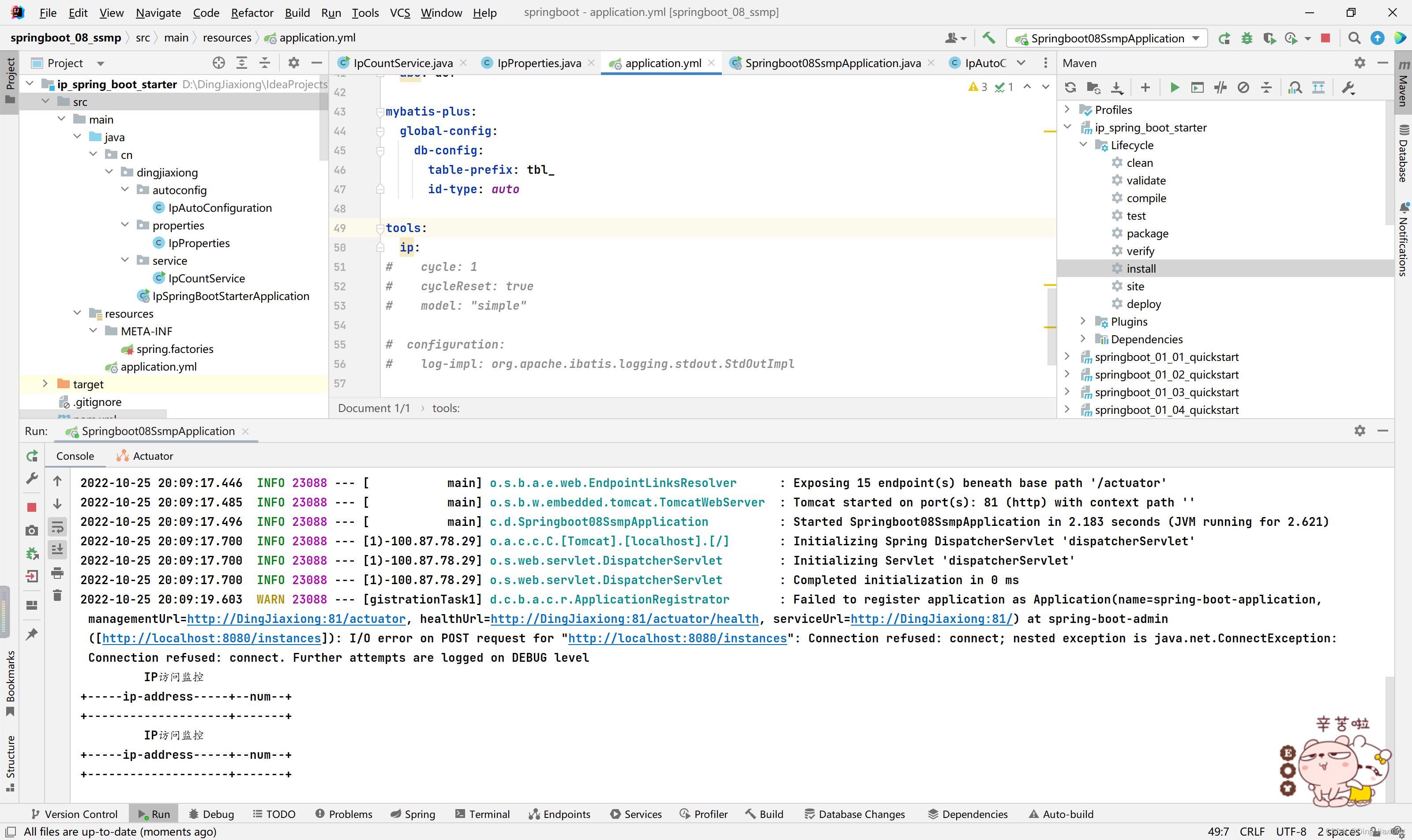This screenshot has height=840, width=1412.
Task: Open the run configuration dropdown Springboot08SsmpApplication
Action: coord(1108,38)
